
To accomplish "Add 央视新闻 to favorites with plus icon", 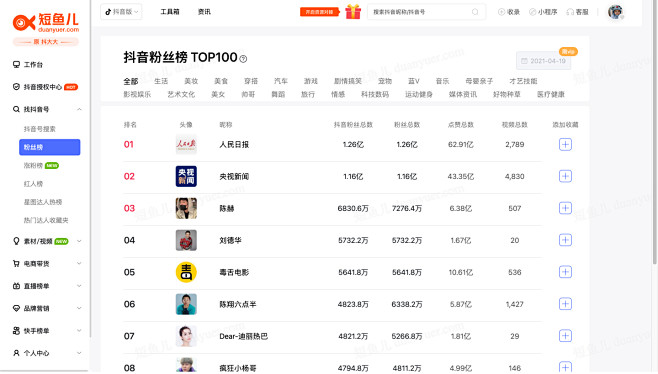I will tap(565, 176).
